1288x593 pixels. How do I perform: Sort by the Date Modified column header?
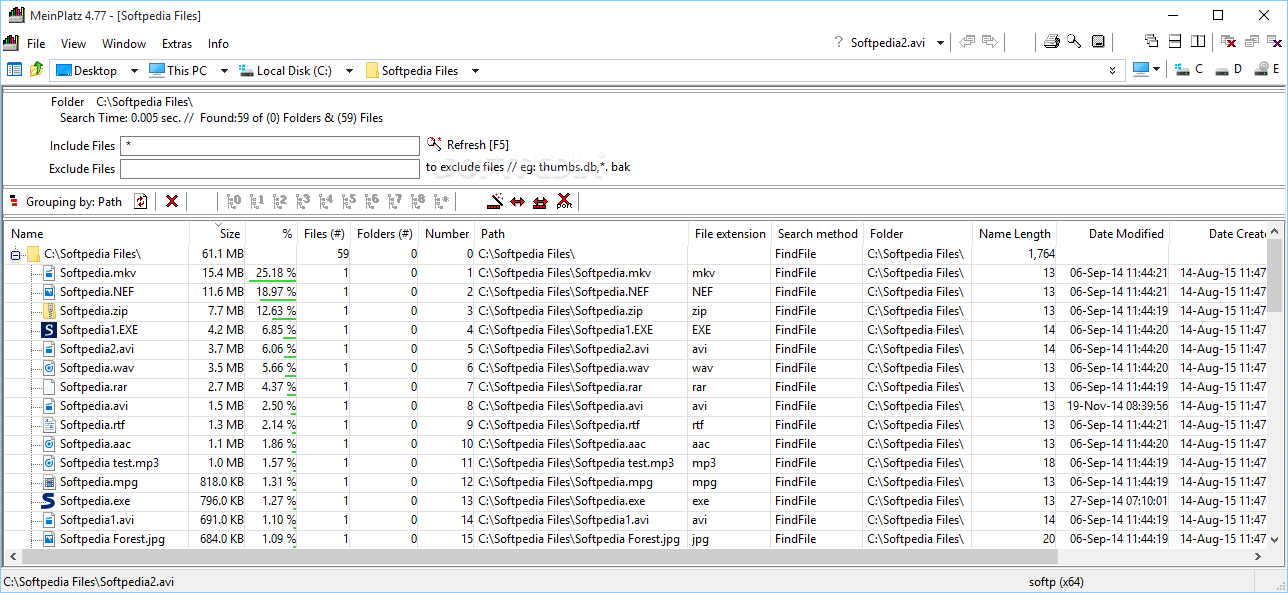(1113, 233)
